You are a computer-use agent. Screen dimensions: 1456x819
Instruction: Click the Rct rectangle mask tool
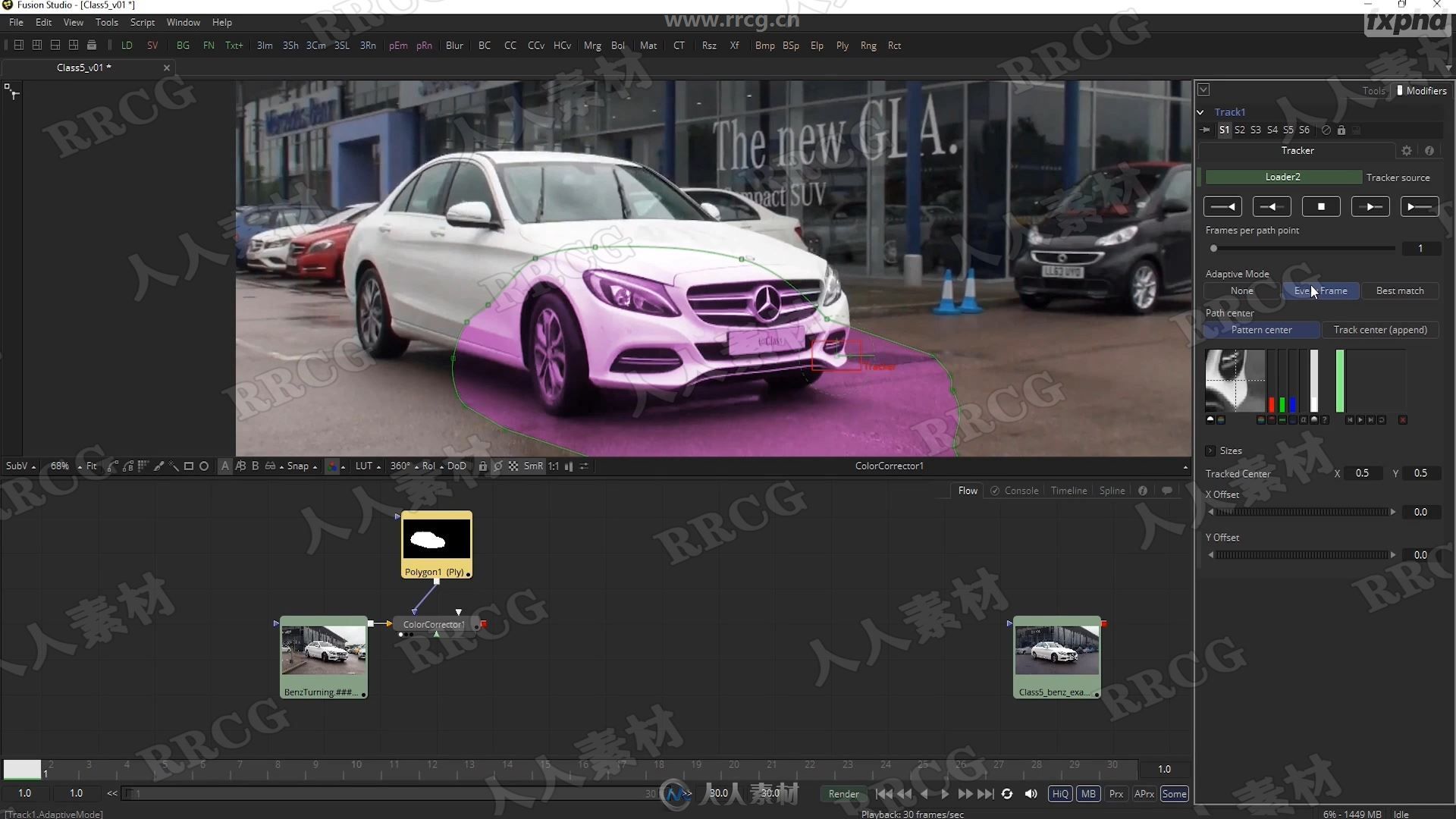tap(894, 45)
